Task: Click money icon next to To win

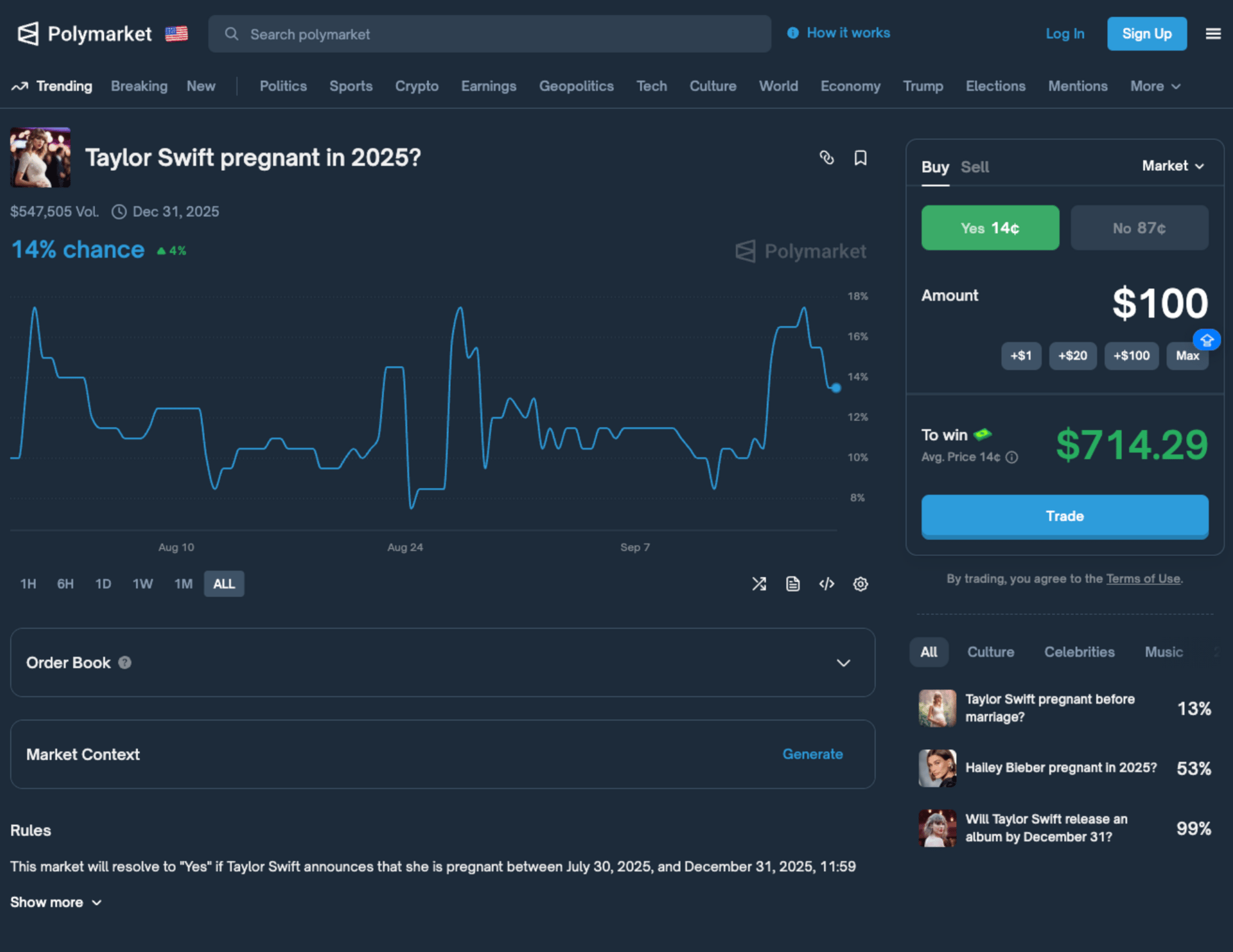Action: tap(983, 435)
